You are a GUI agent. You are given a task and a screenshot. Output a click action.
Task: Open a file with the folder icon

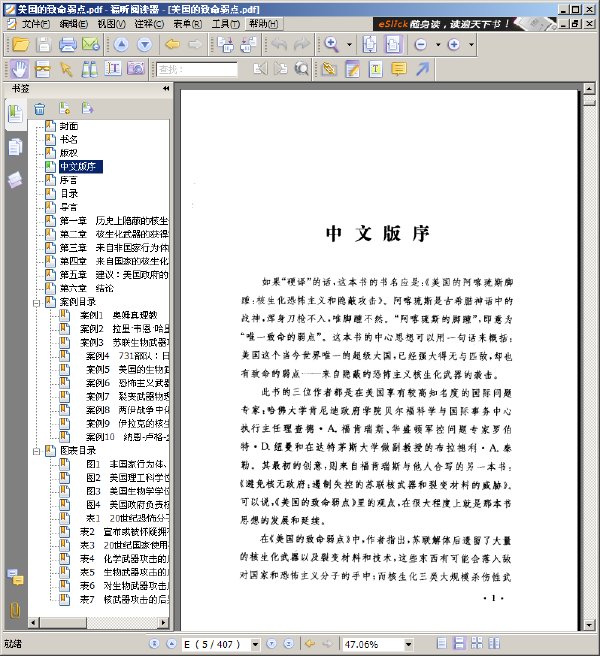pos(21,44)
